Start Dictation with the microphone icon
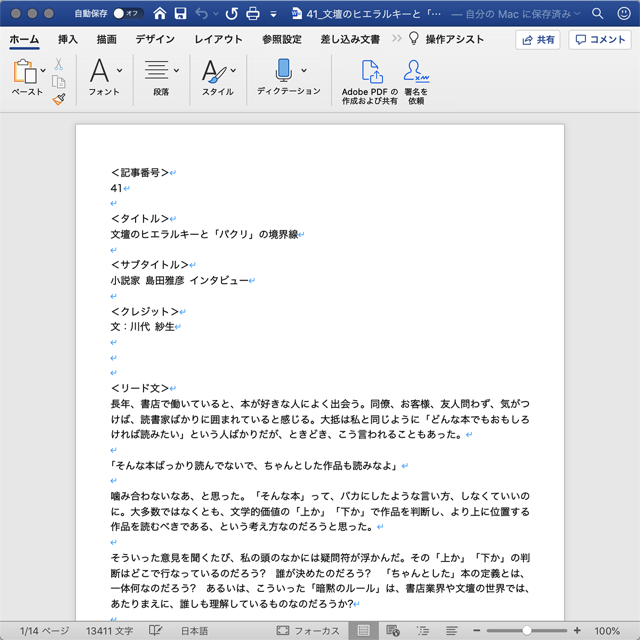640x640 pixels. tap(282, 71)
